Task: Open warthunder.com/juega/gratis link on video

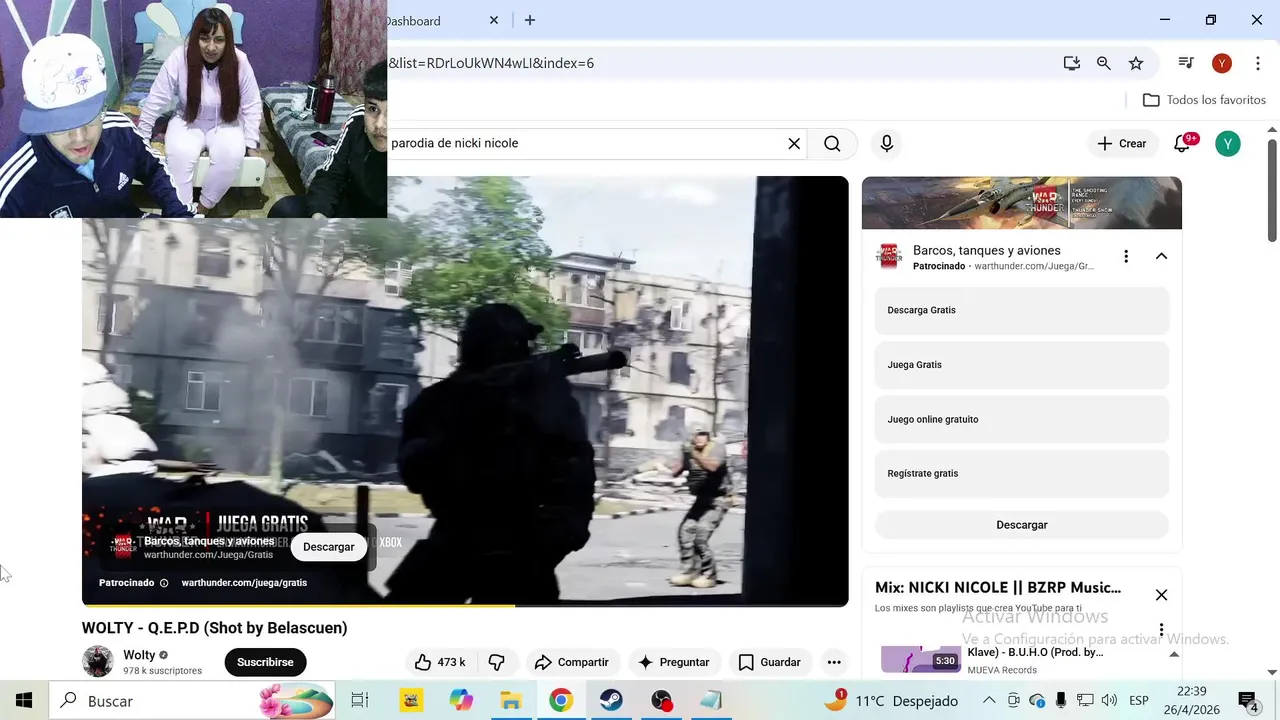Action: click(244, 583)
